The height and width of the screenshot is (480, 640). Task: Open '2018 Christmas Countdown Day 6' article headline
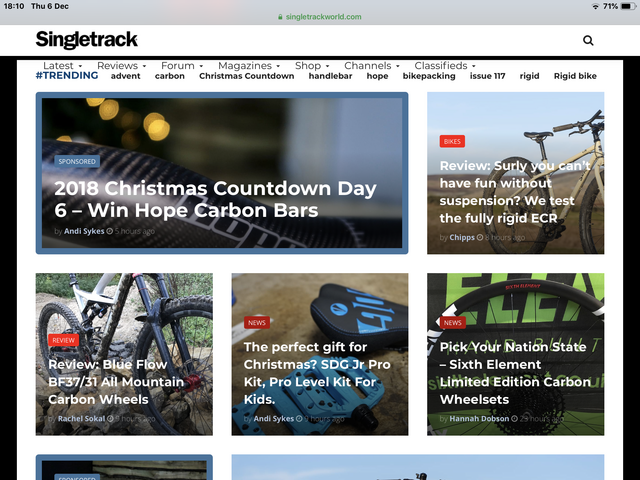(x=216, y=199)
